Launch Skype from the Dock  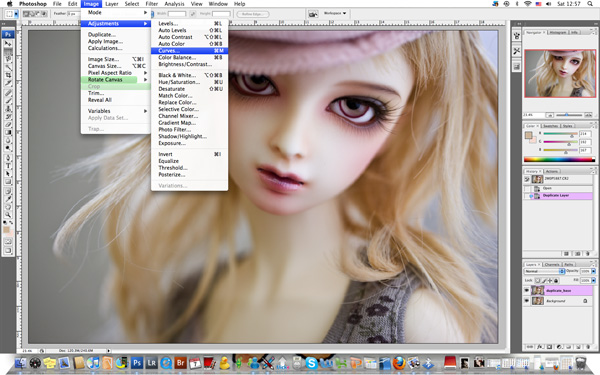(x=311, y=362)
